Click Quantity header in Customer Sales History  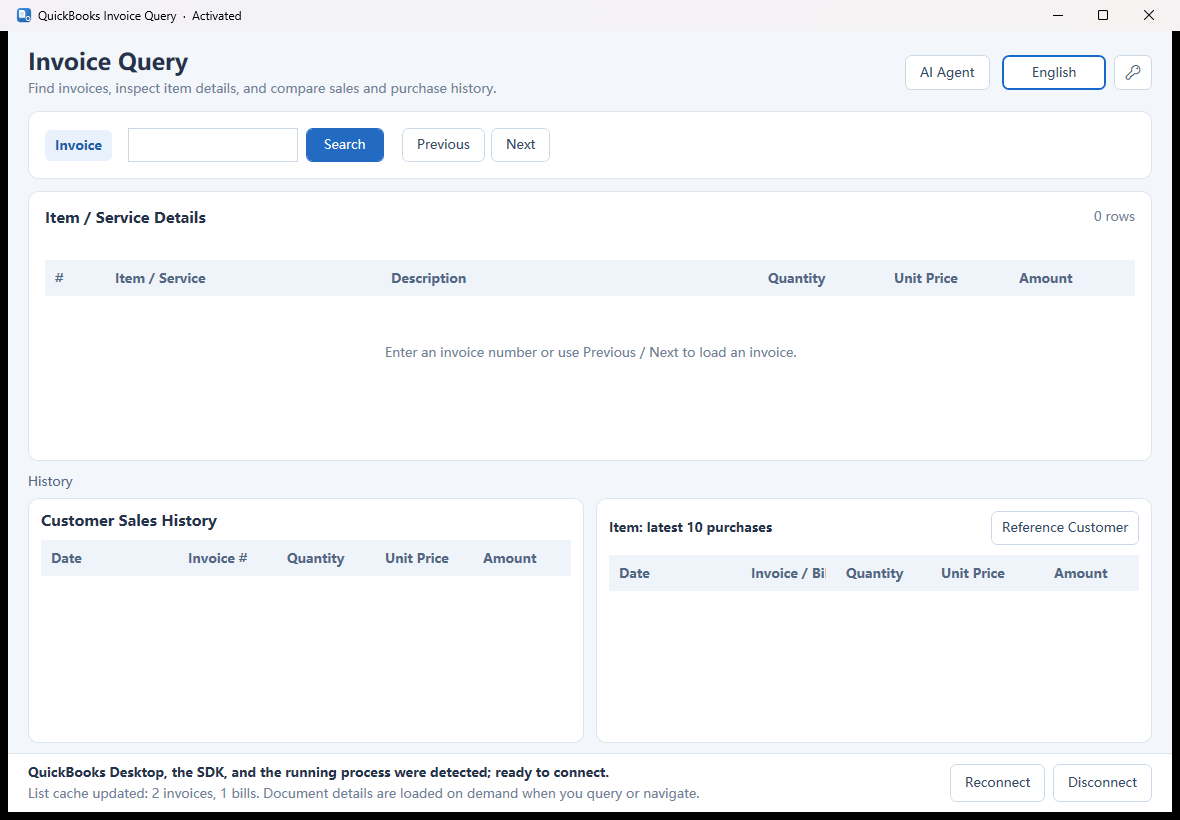(x=315, y=558)
